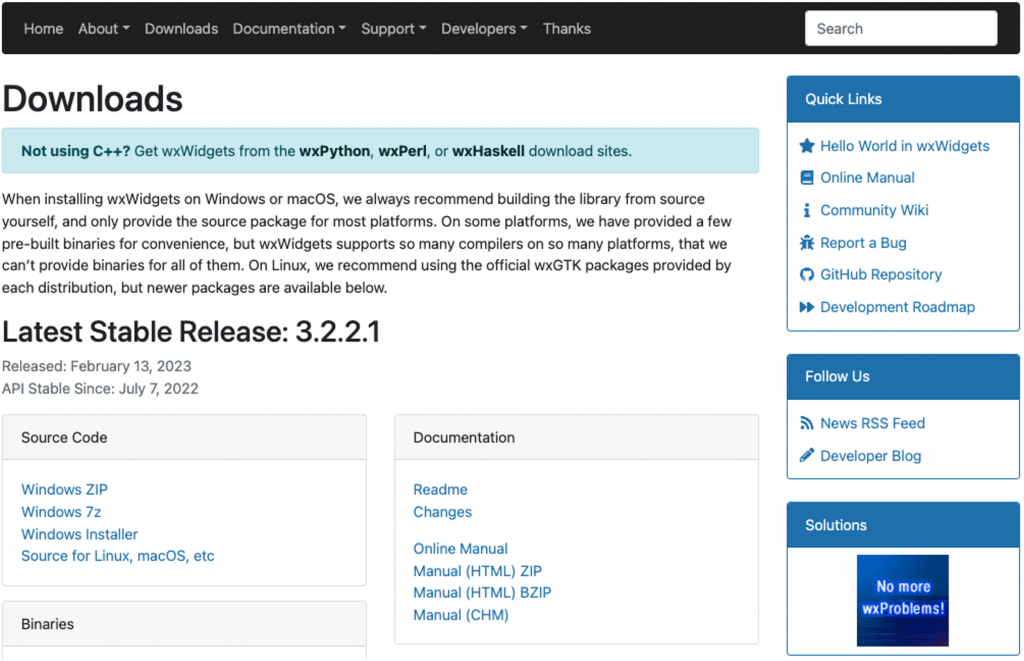Select Downloads in the top navigation bar
Screen dimensions: 1024x661
click(181, 29)
